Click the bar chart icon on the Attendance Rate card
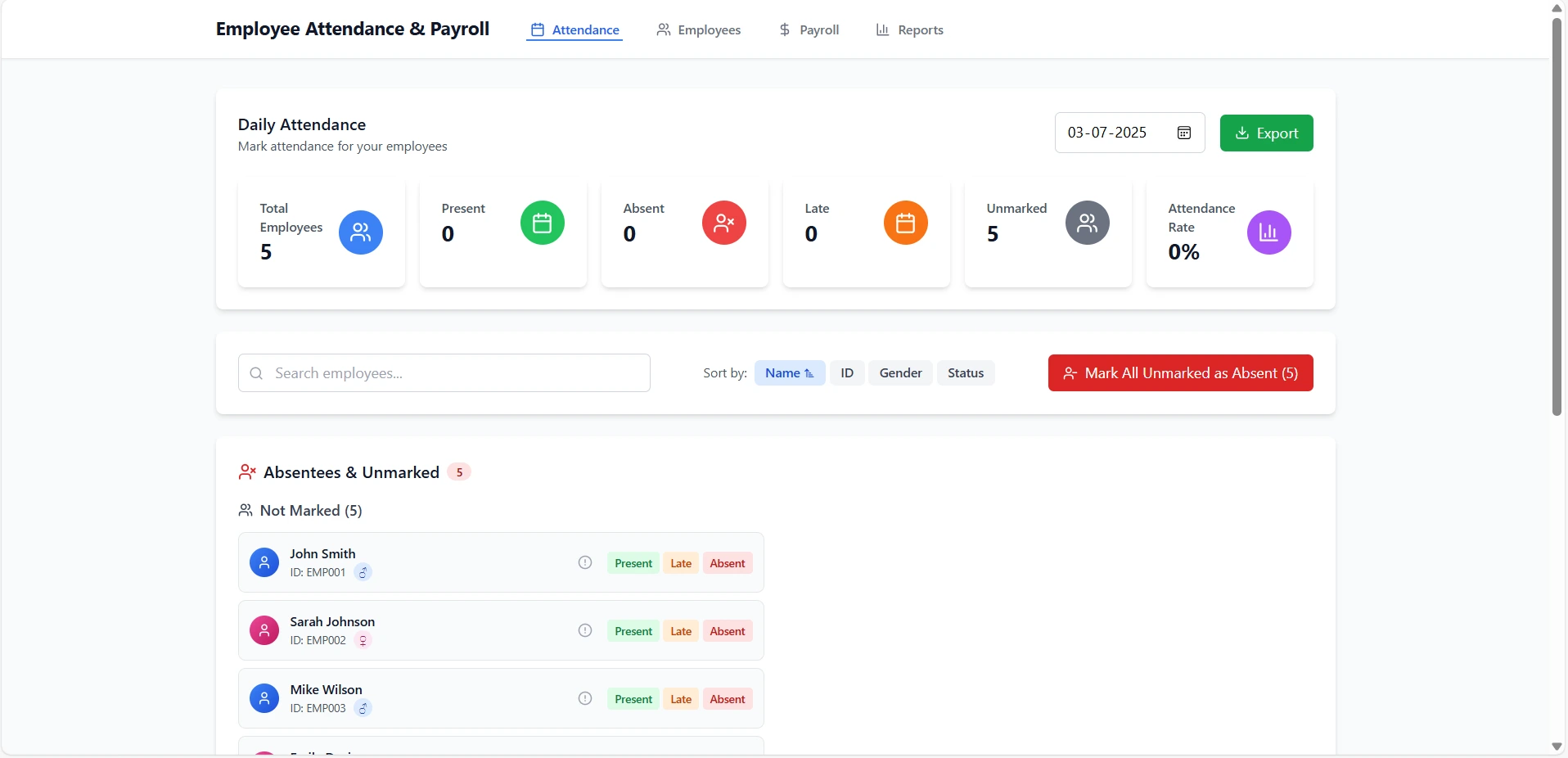 tap(1268, 232)
